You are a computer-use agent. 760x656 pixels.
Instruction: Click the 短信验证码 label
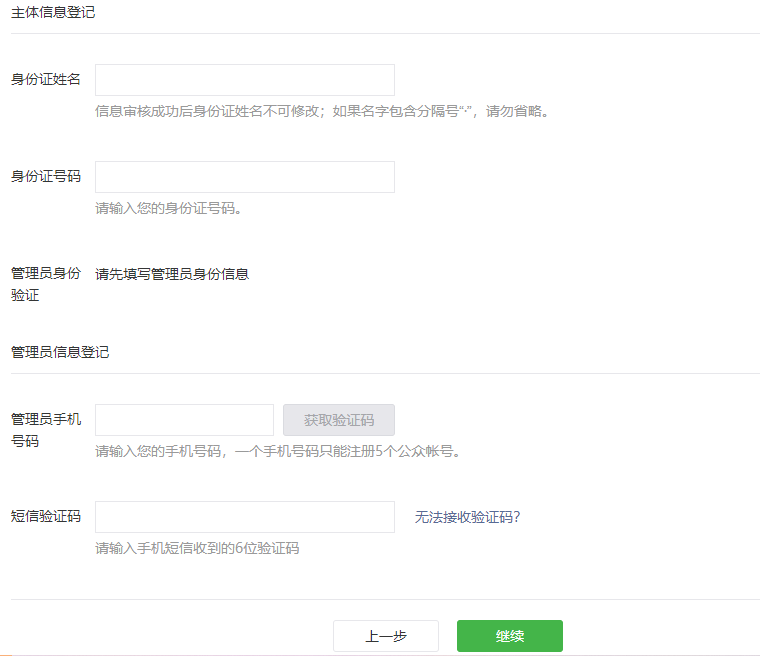[46, 516]
